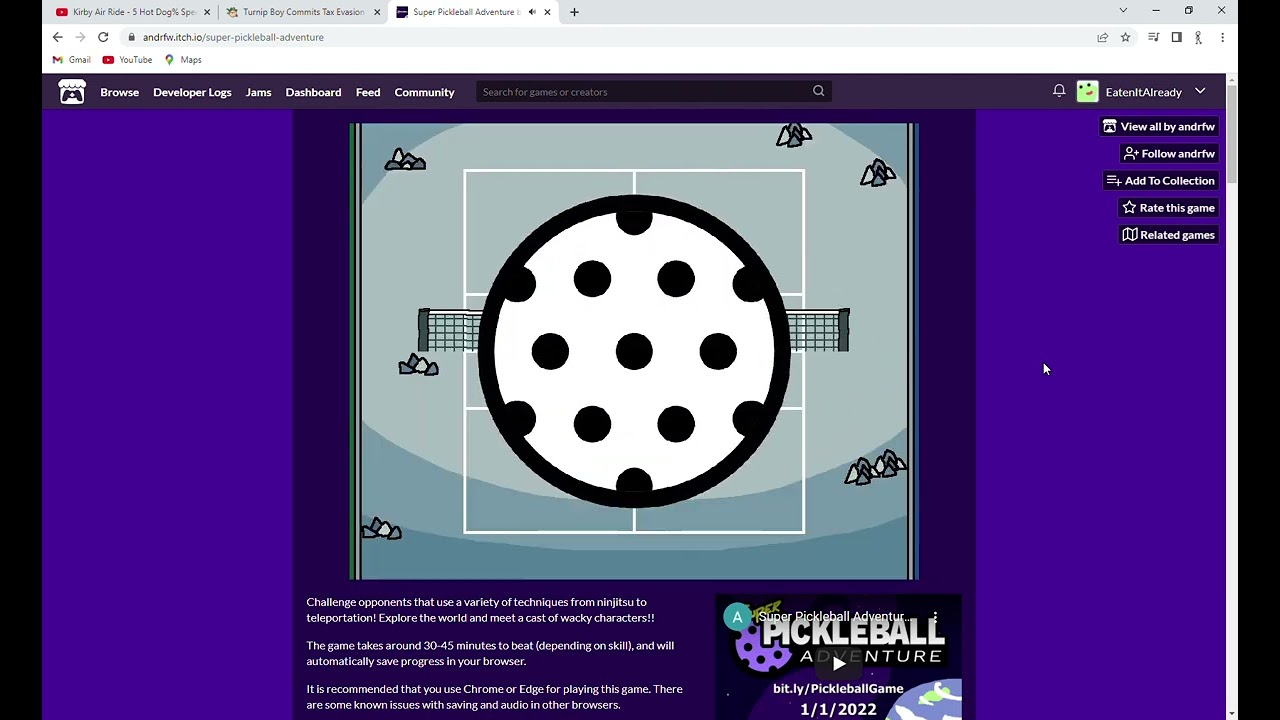
Task: Click Rate this game button
Action: [x=1168, y=208]
